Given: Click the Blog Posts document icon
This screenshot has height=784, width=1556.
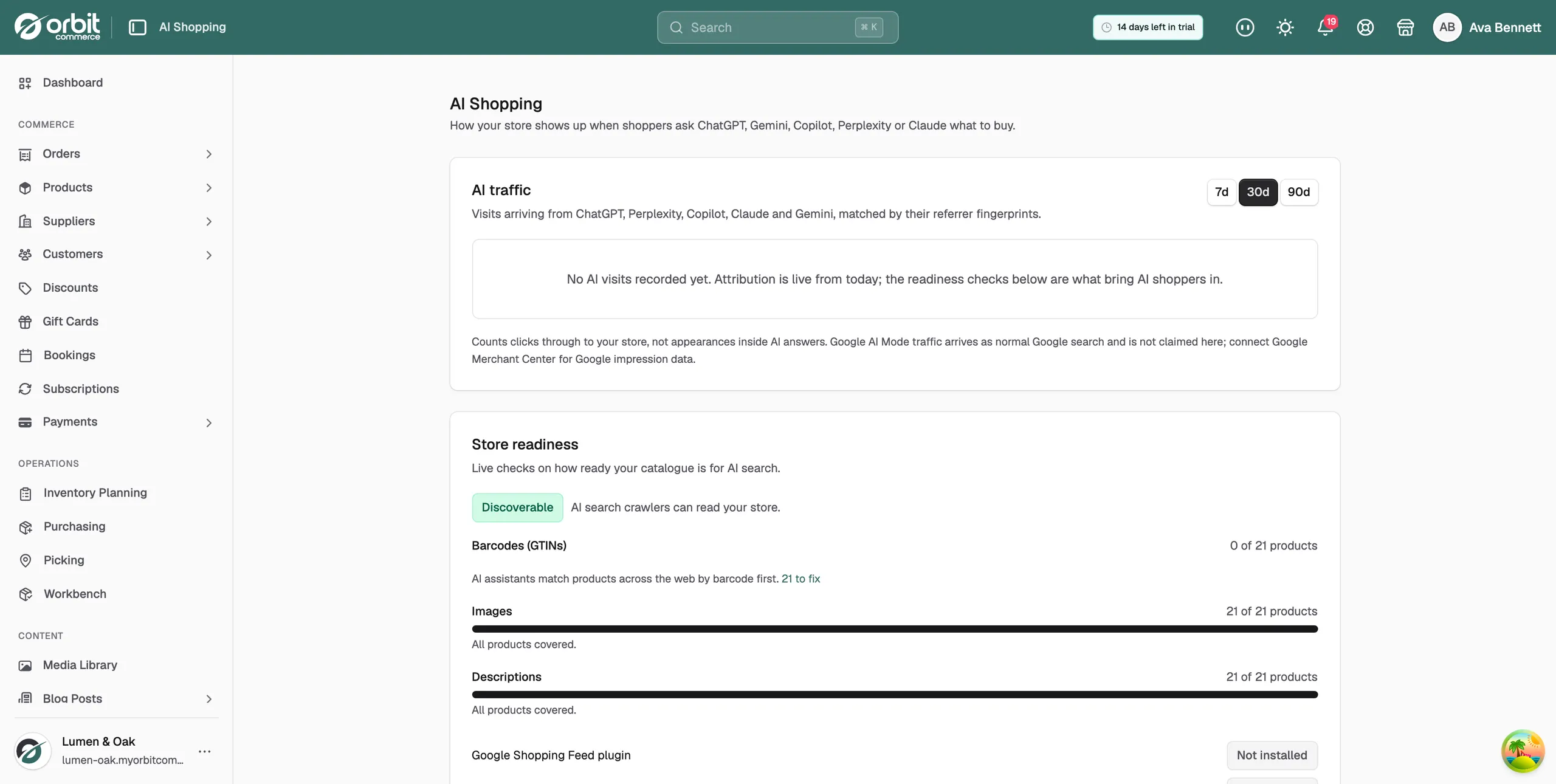Looking at the screenshot, I should tap(25, 698).
